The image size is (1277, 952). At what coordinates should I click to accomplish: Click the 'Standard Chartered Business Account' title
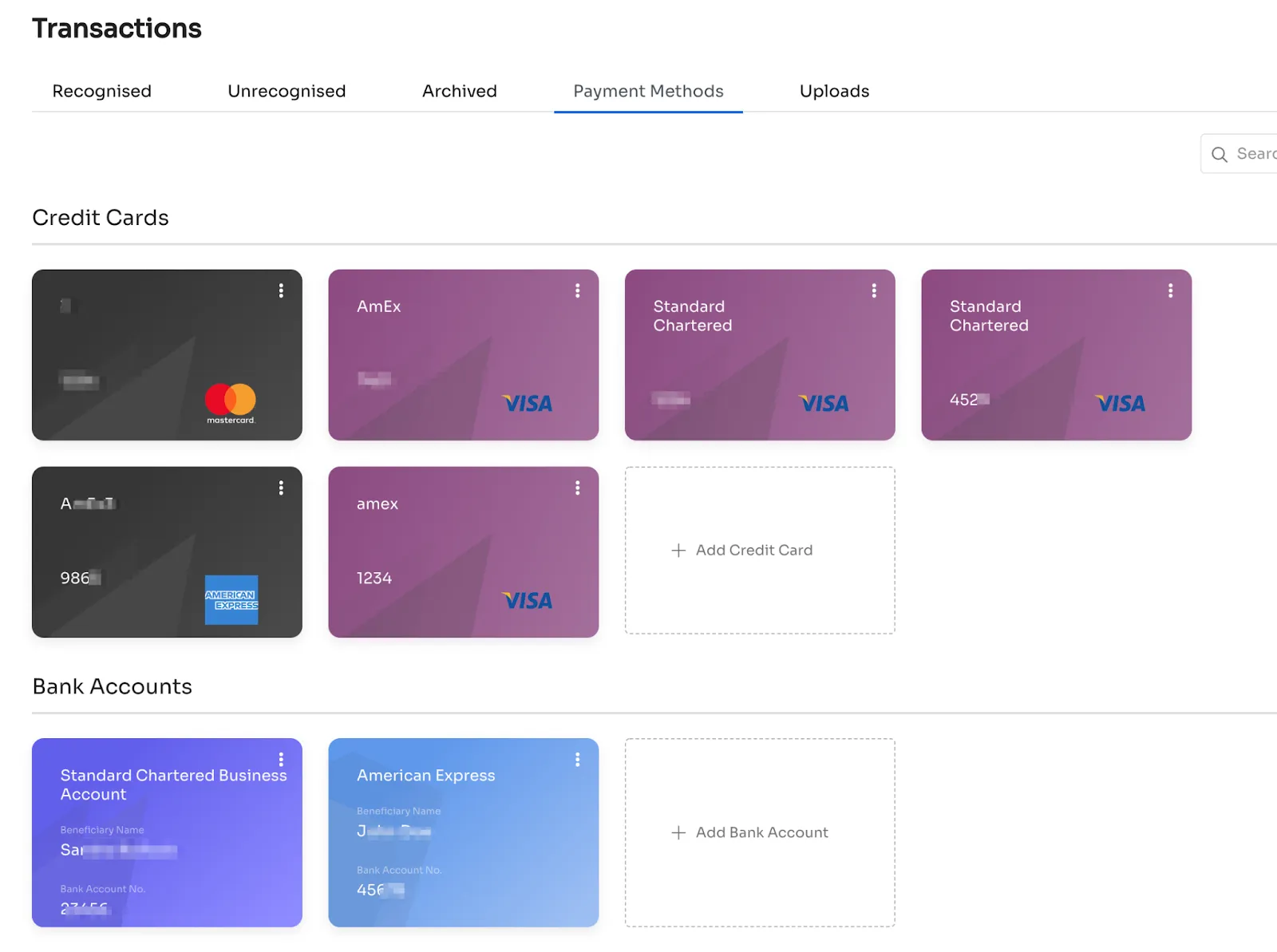173,784
